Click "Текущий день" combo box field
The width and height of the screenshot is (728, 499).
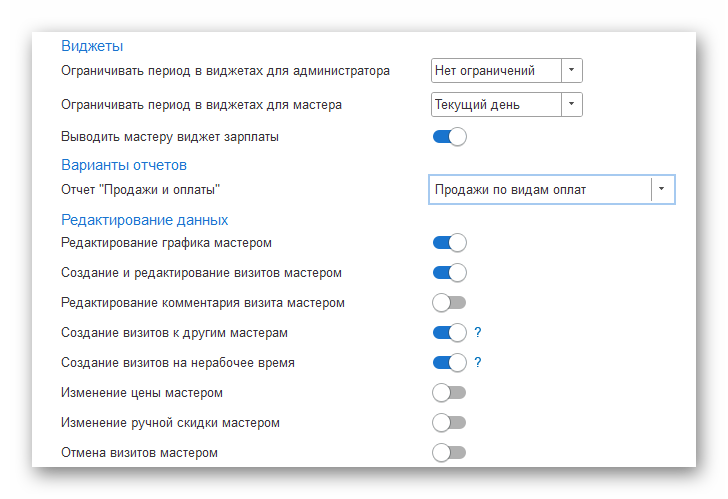click(495, 104)
